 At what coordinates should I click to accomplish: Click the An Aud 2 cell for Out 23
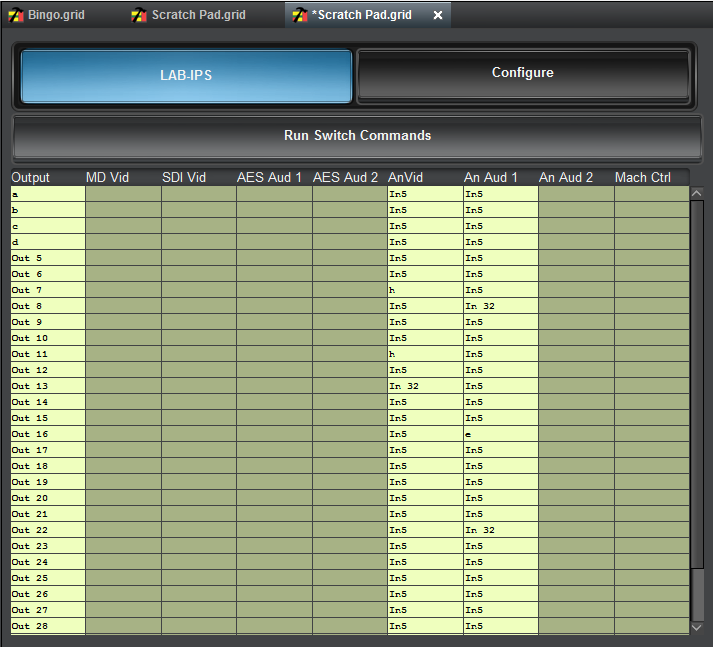576,546
